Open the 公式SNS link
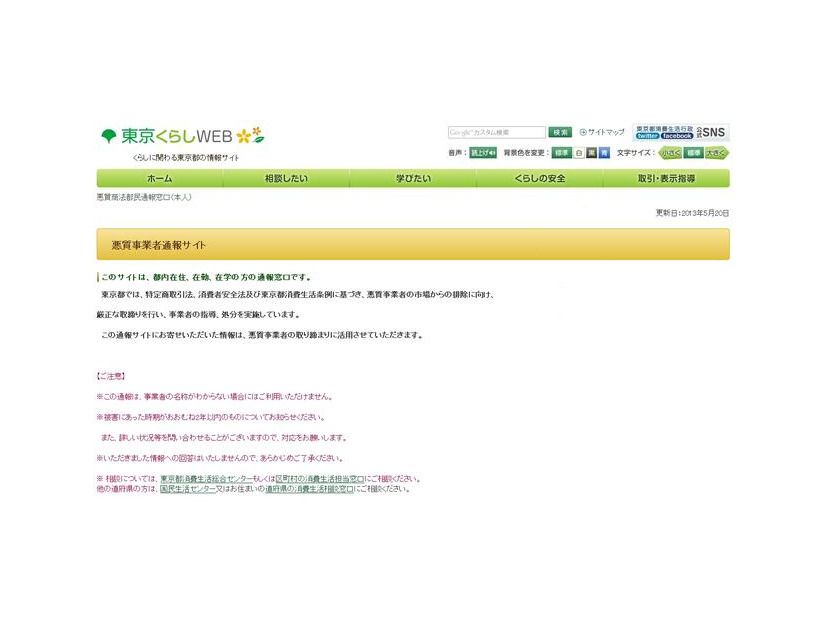Viewport: 826px width, 620px height. pyautogui.click(x=711, y=132)
